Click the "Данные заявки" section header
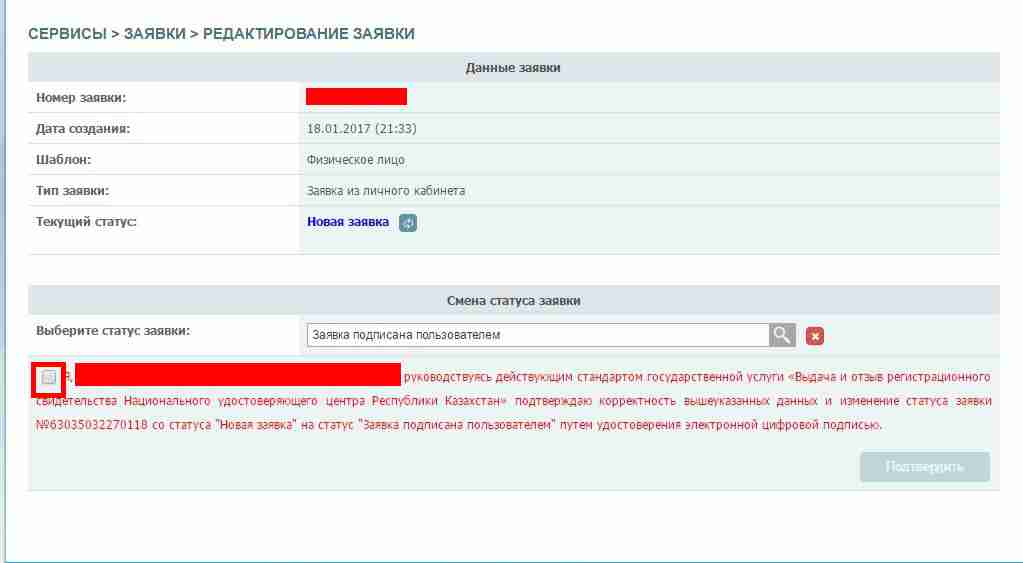The width and height of the screenshot is (1023, 563). tap(513, 68)
